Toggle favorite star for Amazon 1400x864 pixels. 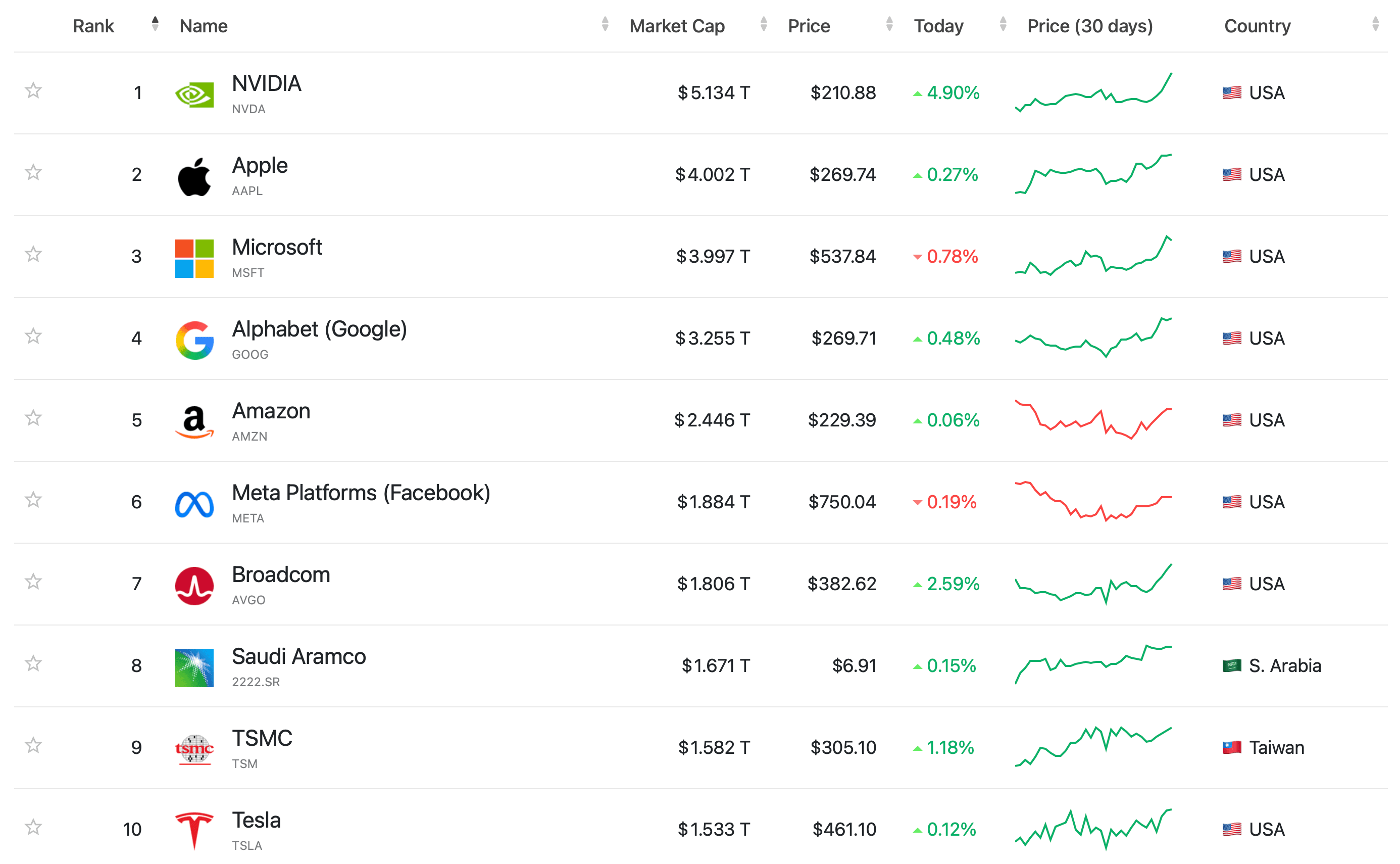(x=33, y=418)
